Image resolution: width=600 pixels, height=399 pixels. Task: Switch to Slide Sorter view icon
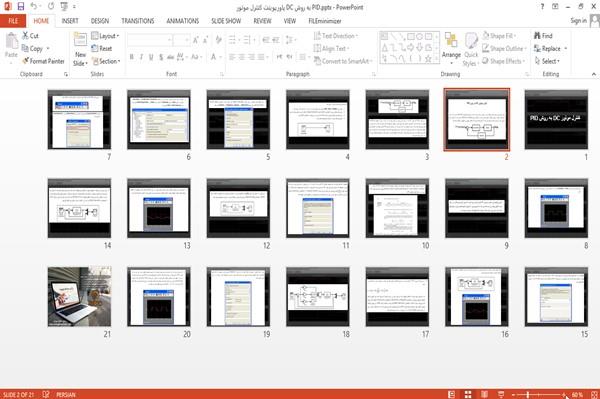click(x=468, y=394)
